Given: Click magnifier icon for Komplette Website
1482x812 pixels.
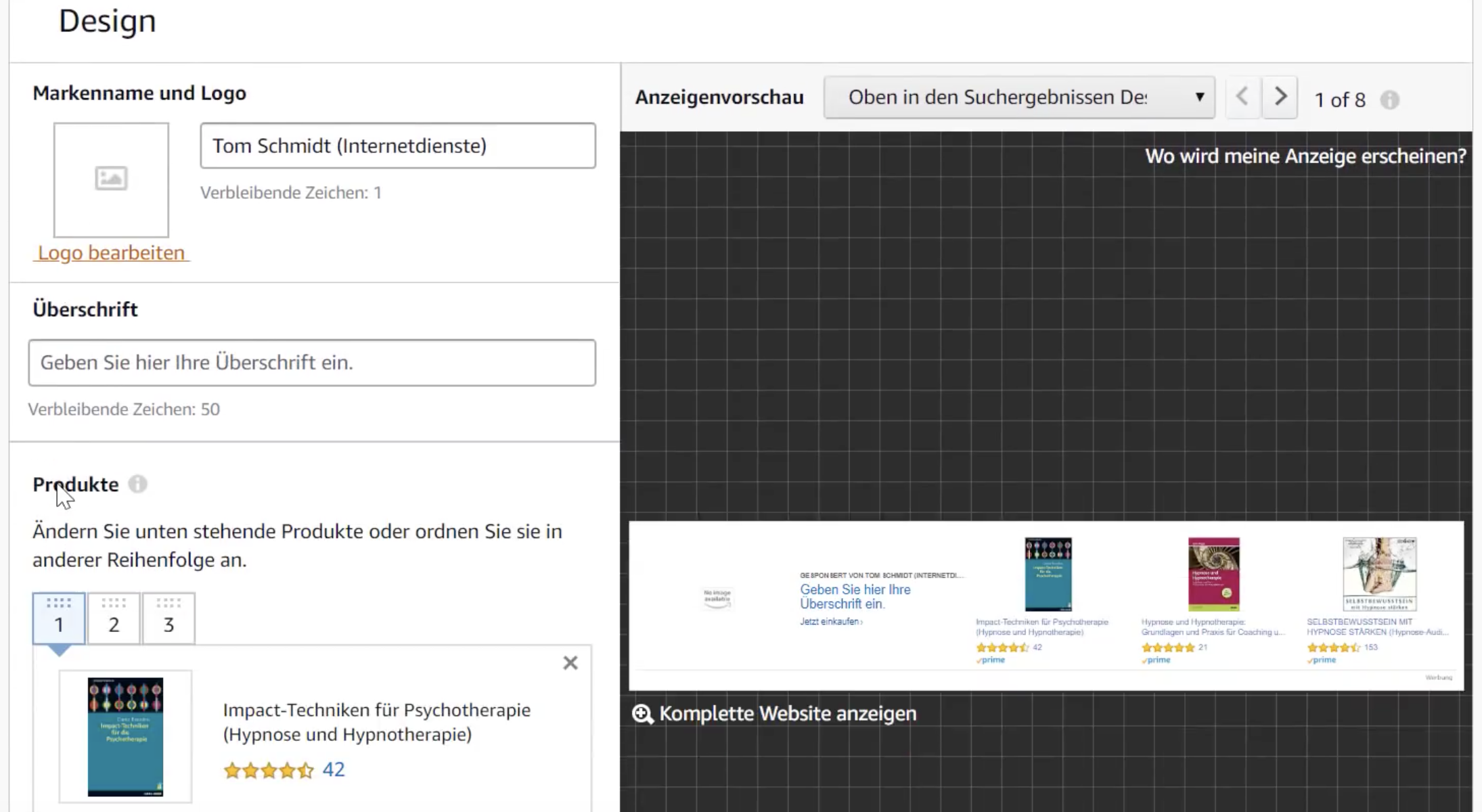Looking at the screenshot, I should tap(642, 714).
